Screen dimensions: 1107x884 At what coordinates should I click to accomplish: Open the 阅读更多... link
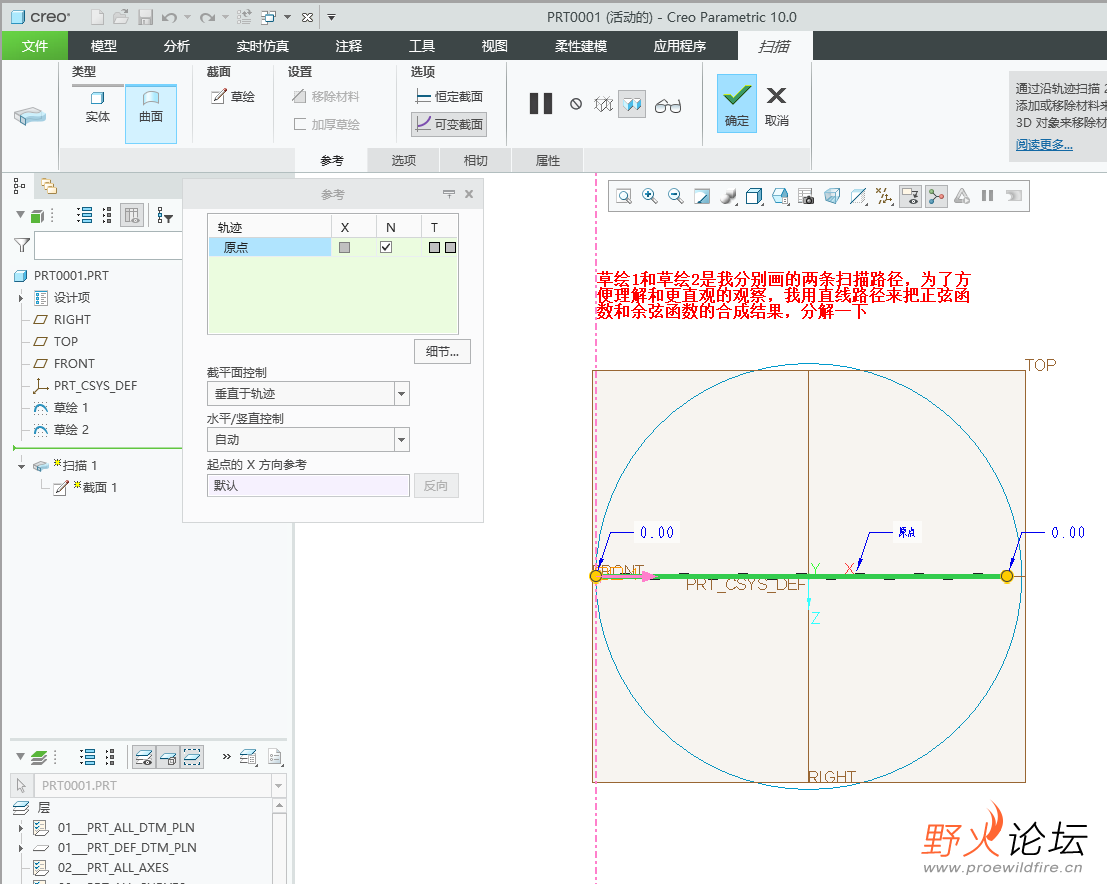tap(1044, 145)
